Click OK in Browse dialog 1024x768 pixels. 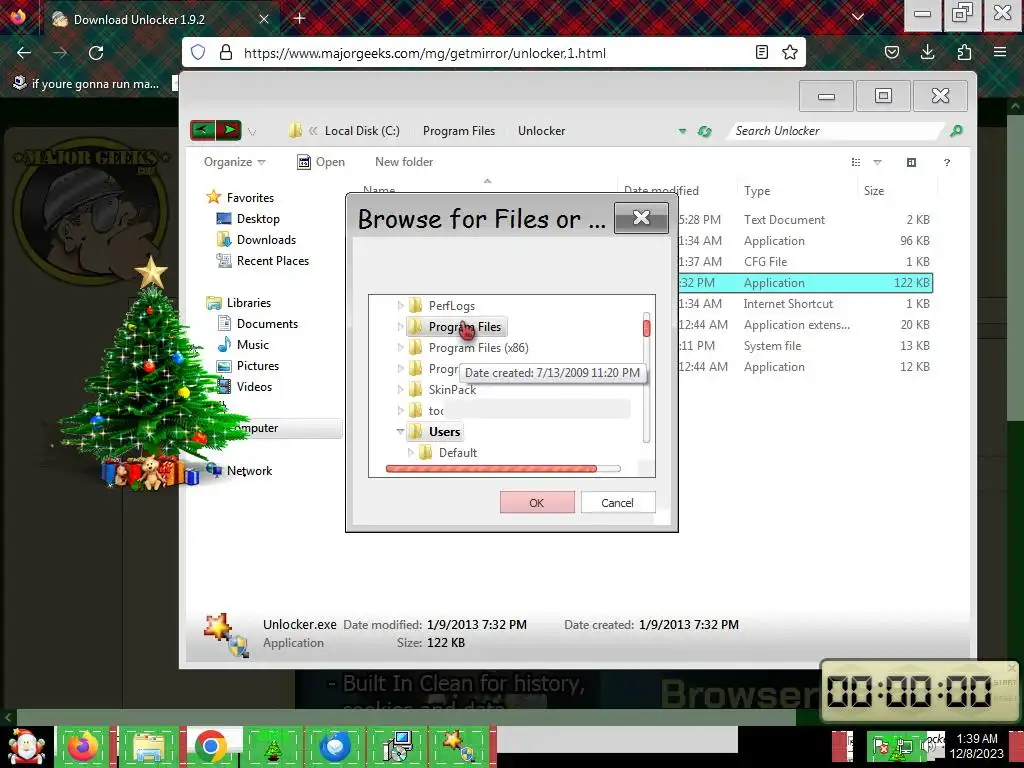coord(537,502)
